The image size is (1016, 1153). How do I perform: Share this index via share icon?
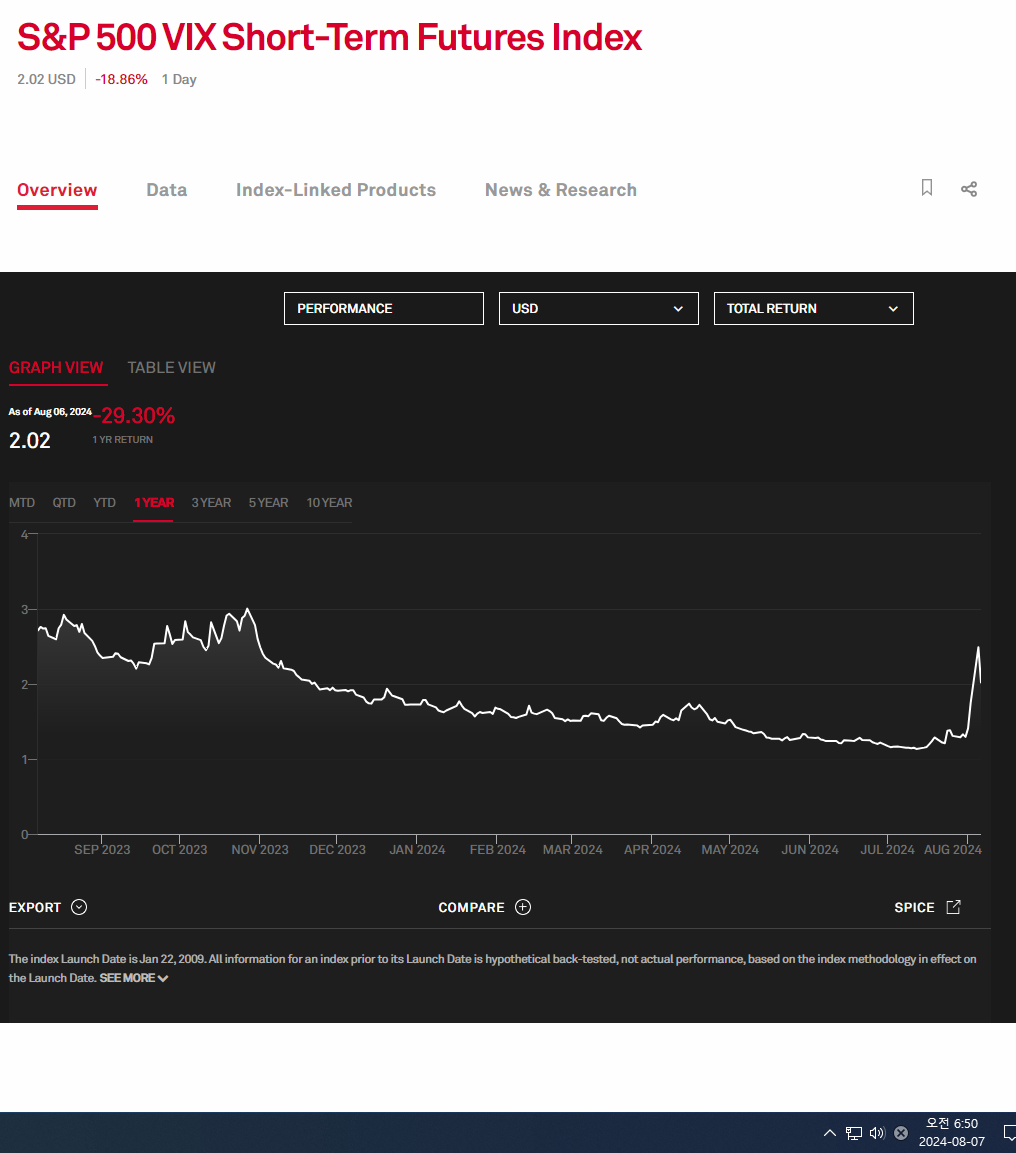[x=969, y=189]
